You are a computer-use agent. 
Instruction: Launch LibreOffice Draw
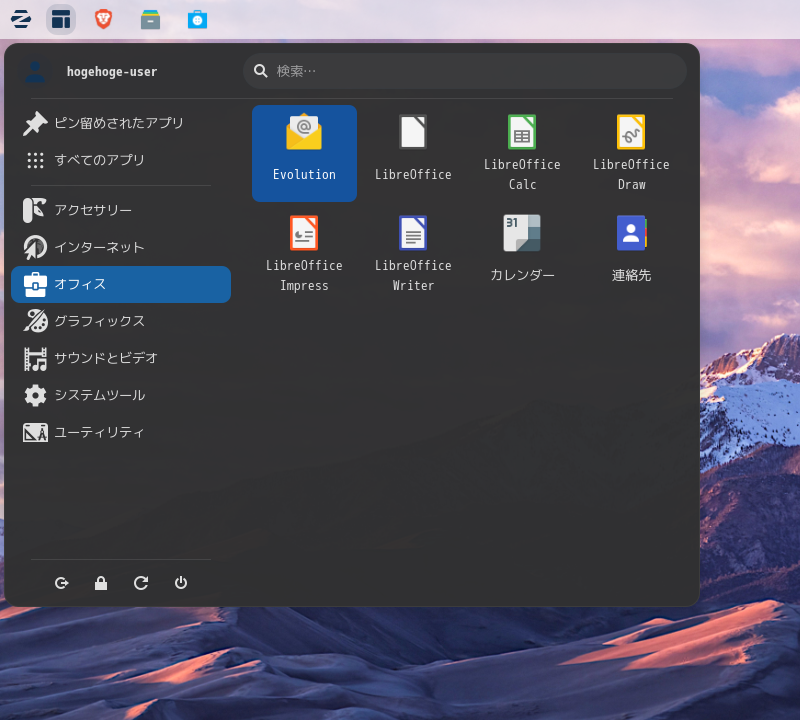coord(631,153)
